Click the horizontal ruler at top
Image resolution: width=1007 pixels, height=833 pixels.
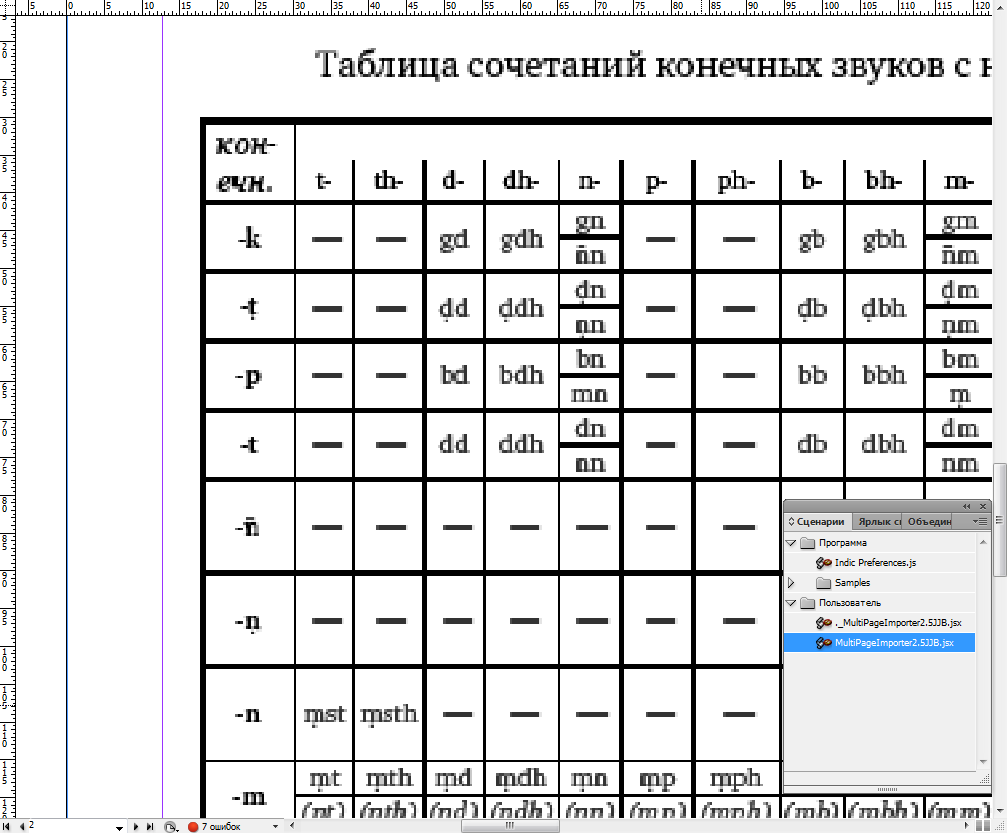coord(504,7)
